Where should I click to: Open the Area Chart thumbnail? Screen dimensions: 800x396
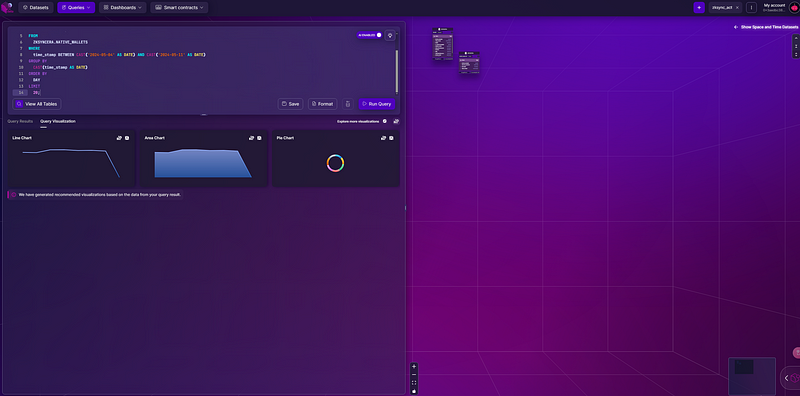tap(204, 159)
